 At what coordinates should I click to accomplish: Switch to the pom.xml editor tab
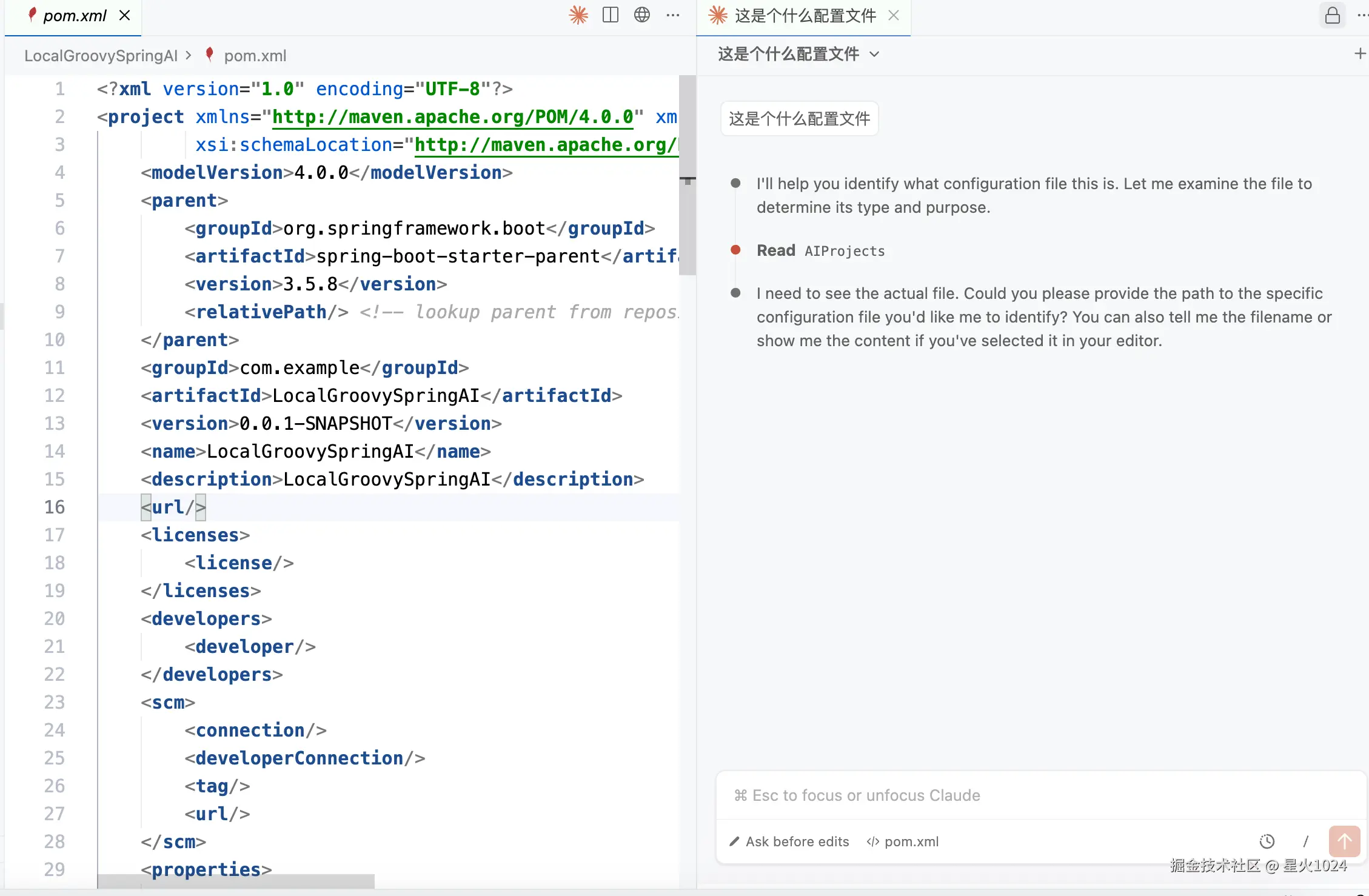click(74, 16)
